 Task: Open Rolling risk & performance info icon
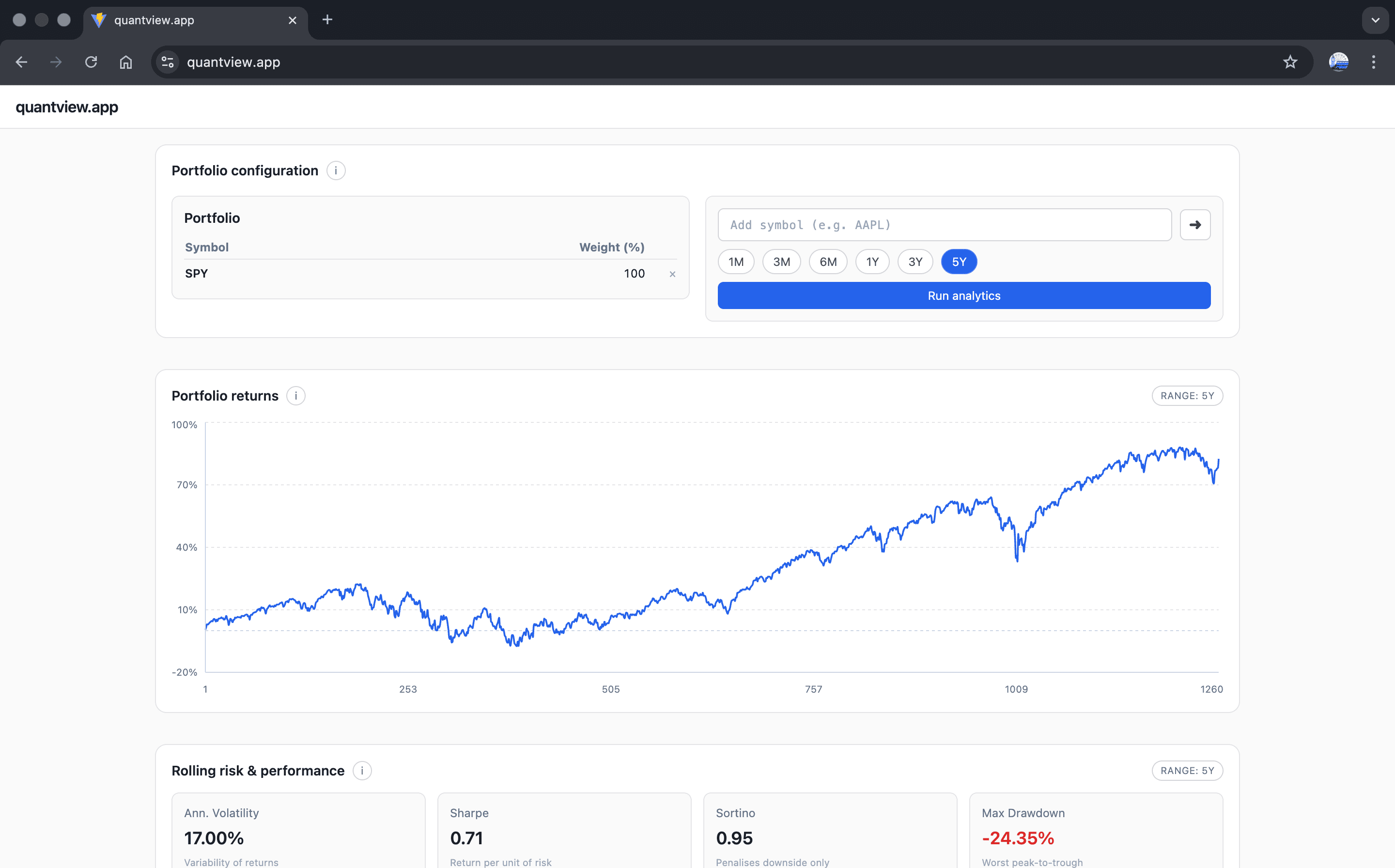(x=362, y=771)
